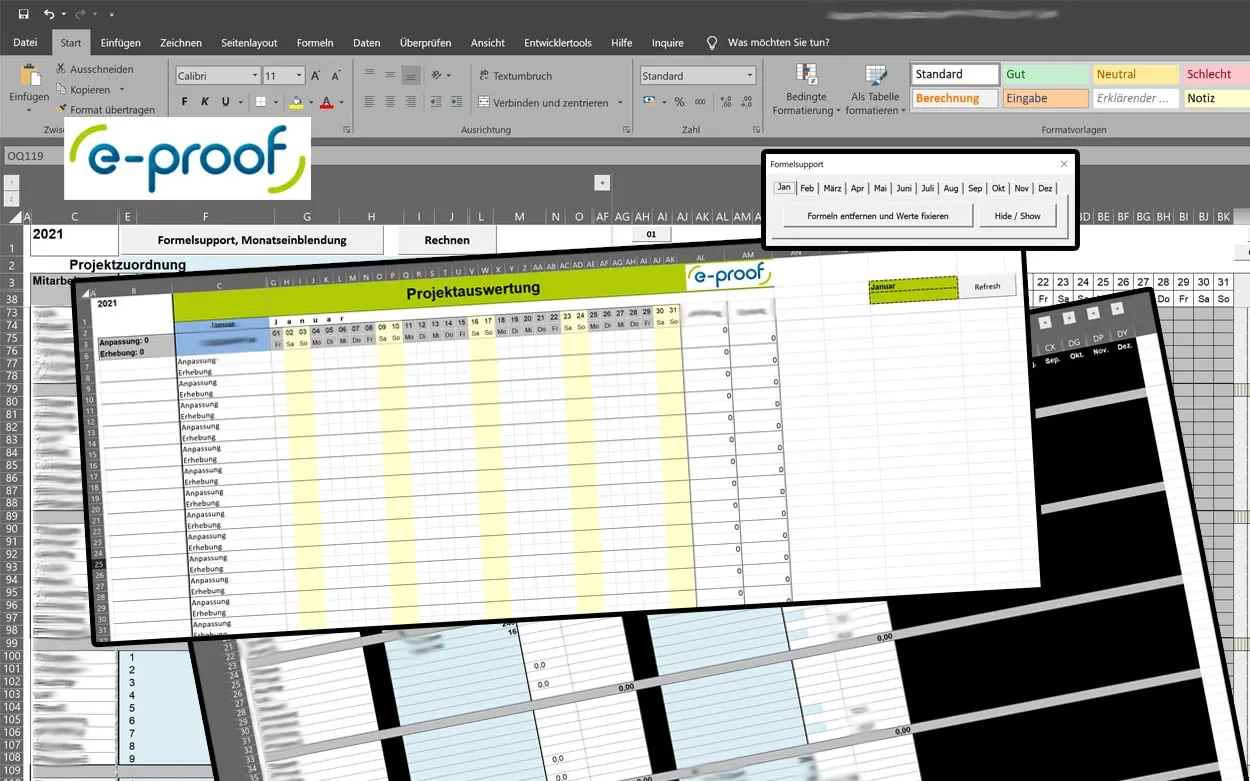This screenshot has height=781, width=1250.
Task: Open the Standard number format dropdown
Action: pyautogui.click(x=750, y=76)
